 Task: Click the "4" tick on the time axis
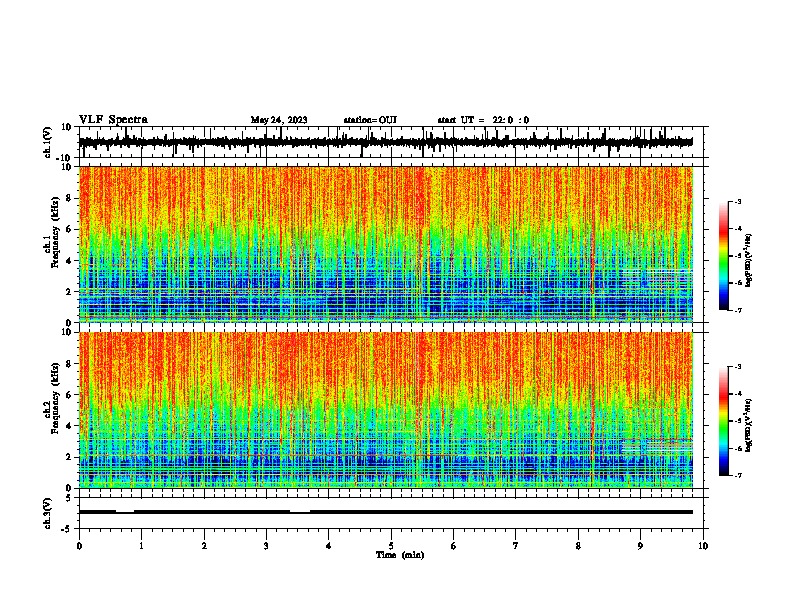pos(329,546)
